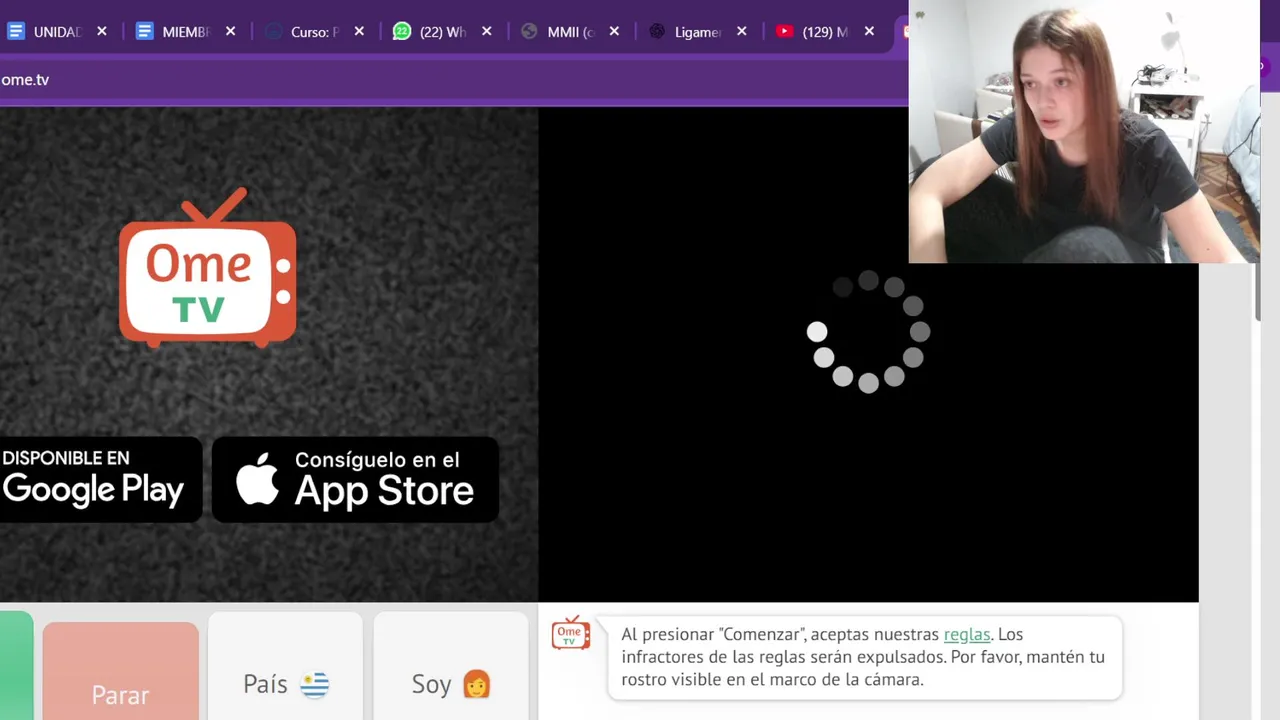Open the App Store download badge
1280x720 pixels.
point(355,479)
